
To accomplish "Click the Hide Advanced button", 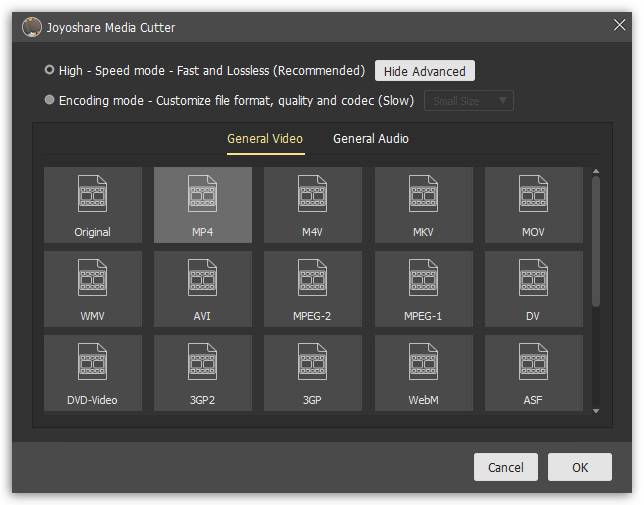I will (x=425, y=71).
